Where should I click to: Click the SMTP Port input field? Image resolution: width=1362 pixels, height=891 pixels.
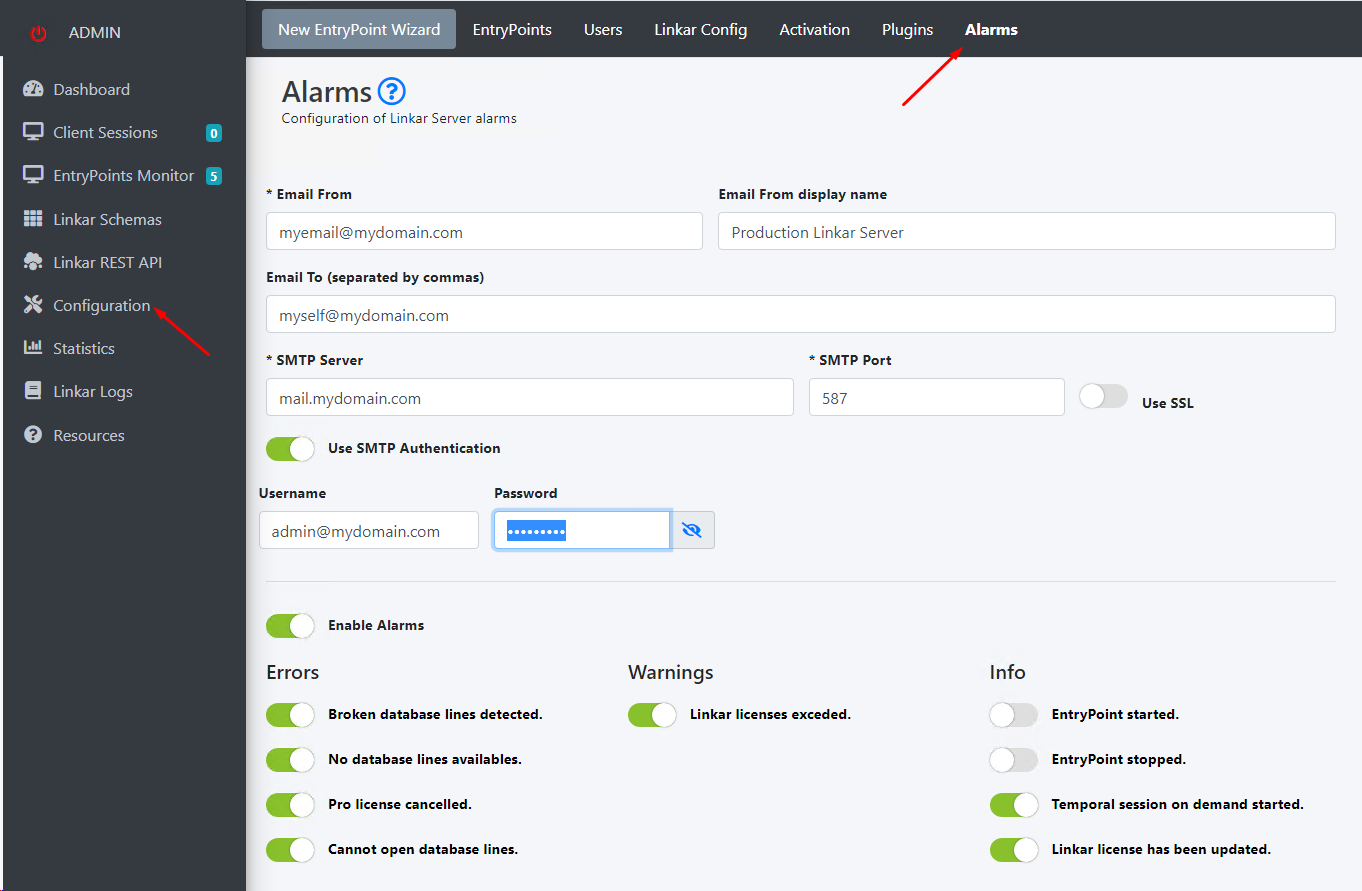click(937, 397)
